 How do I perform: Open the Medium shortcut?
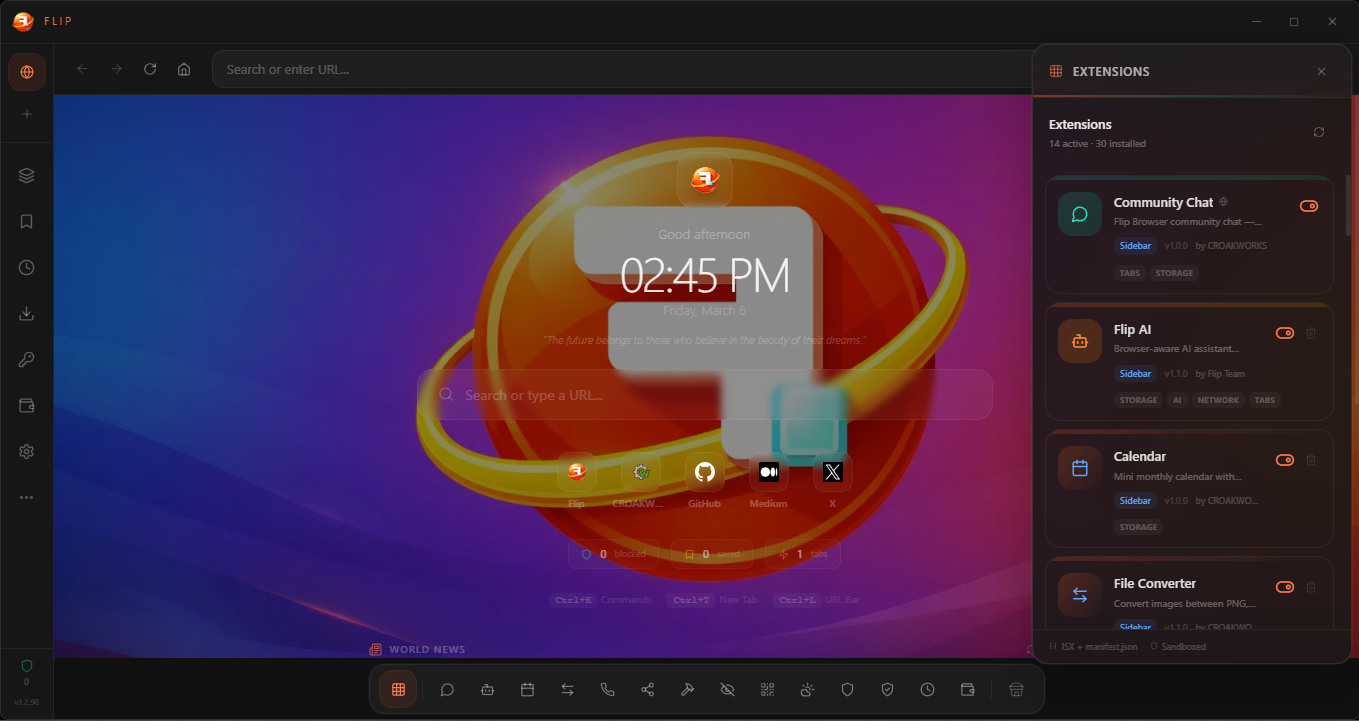(768, 471)
